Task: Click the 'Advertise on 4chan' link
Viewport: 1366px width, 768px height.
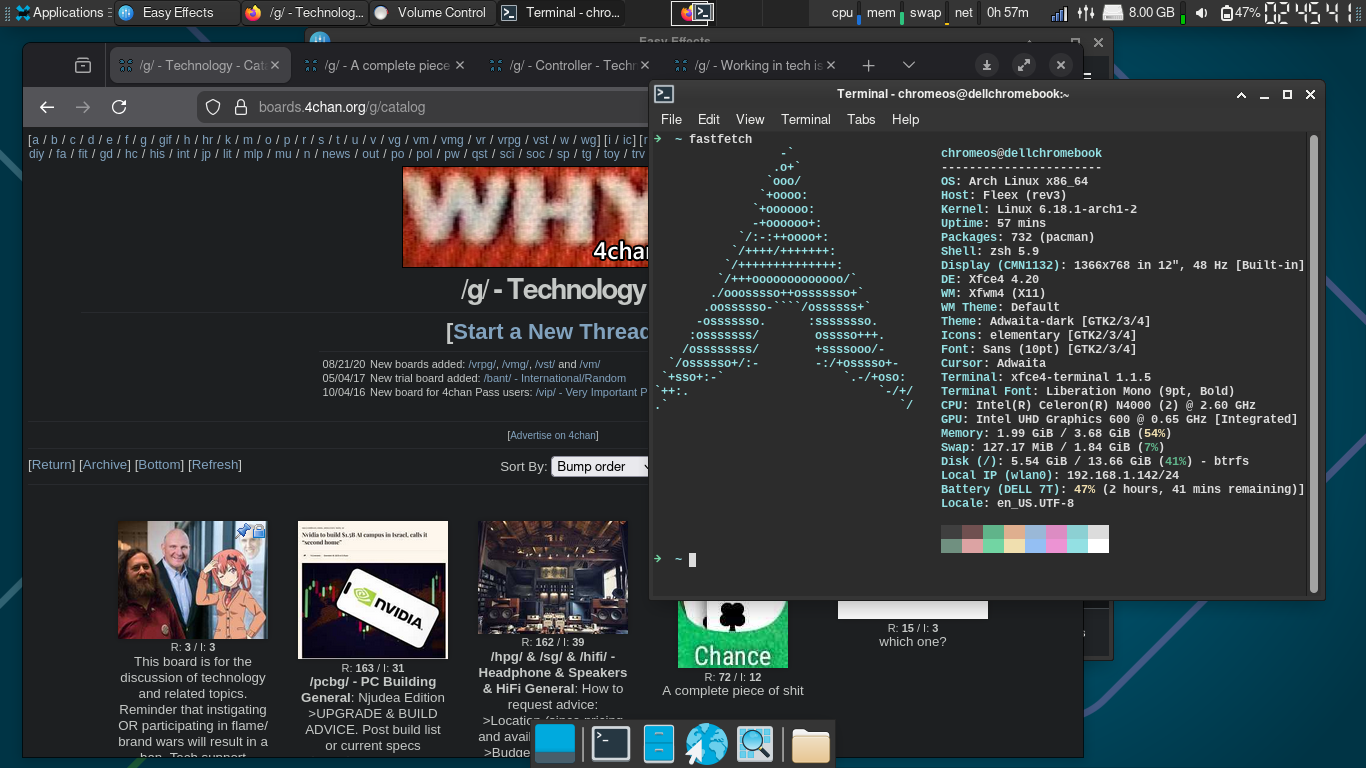Action: click(553, 435)
